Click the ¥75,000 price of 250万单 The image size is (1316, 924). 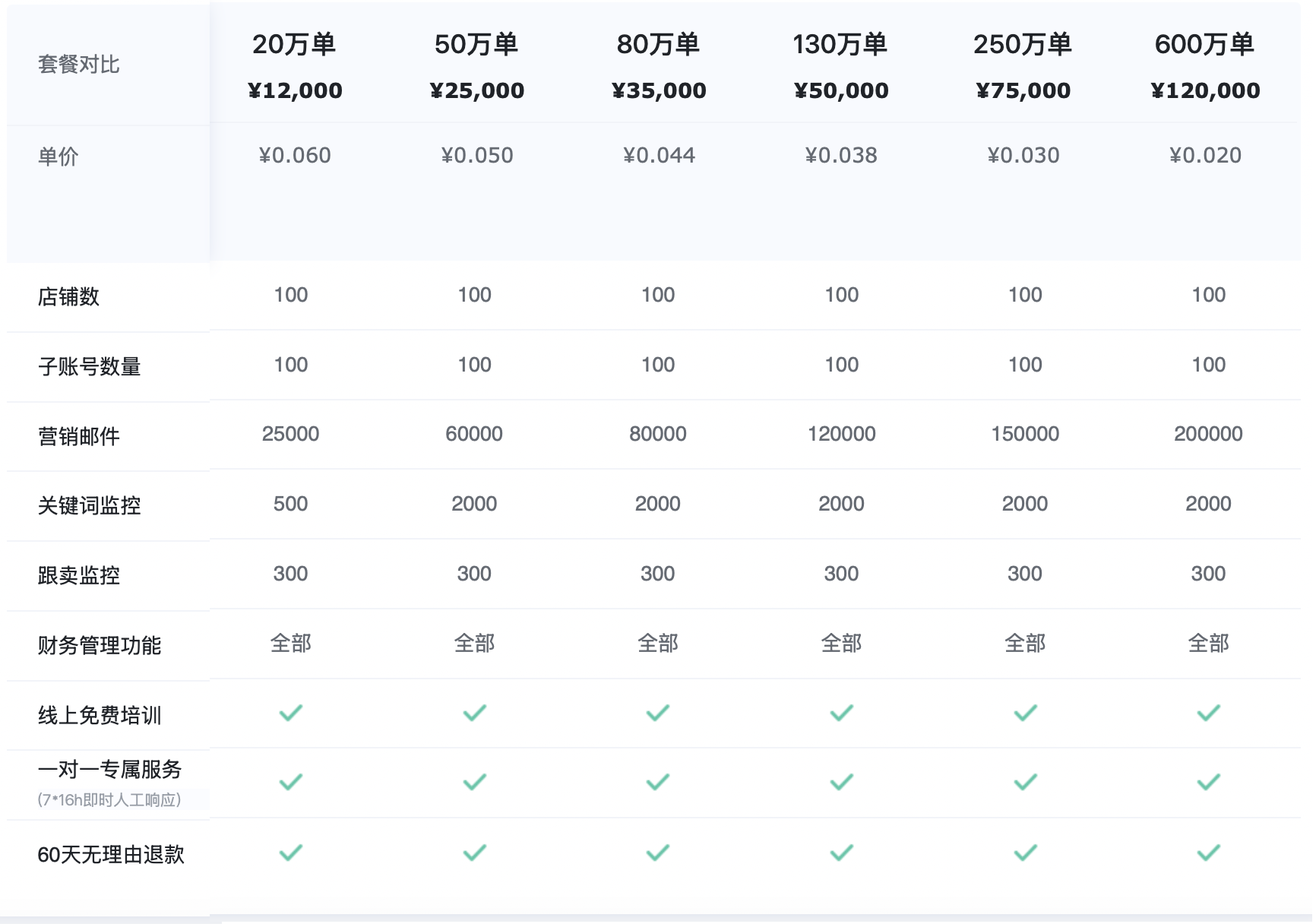coord(1023,90)
